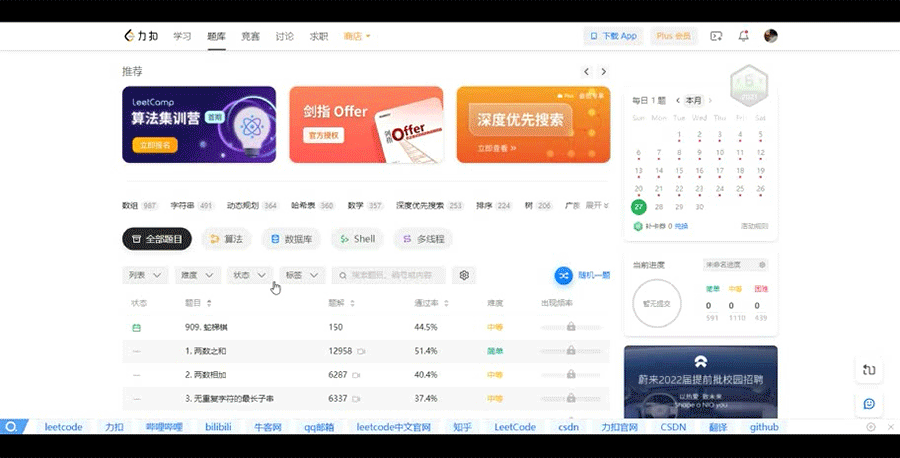Open the 未命名进度 progress selector

coord(735,265)
